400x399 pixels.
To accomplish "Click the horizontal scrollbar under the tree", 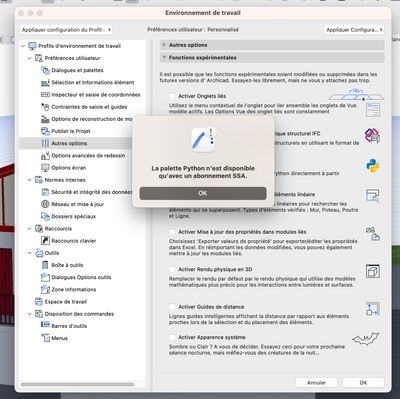I will pyautogui.click(x=77, y=384).
